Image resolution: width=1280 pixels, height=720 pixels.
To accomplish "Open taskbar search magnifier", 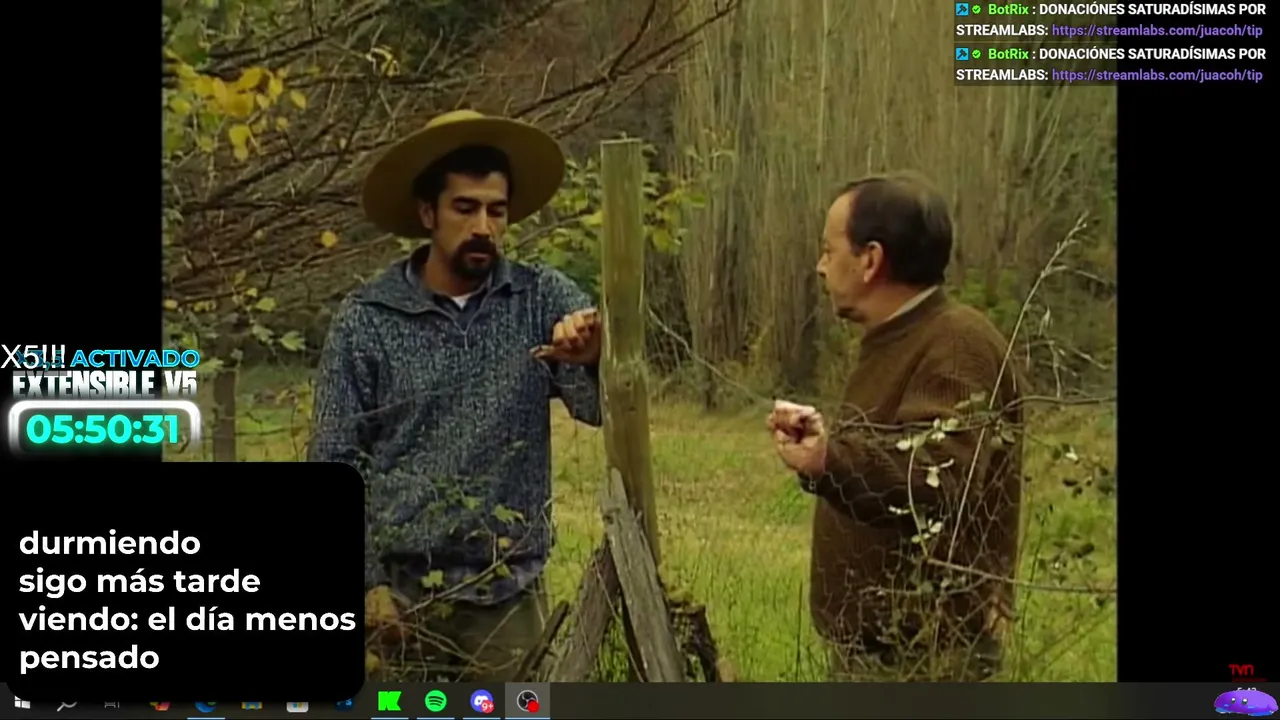I will tap(67, 703).
